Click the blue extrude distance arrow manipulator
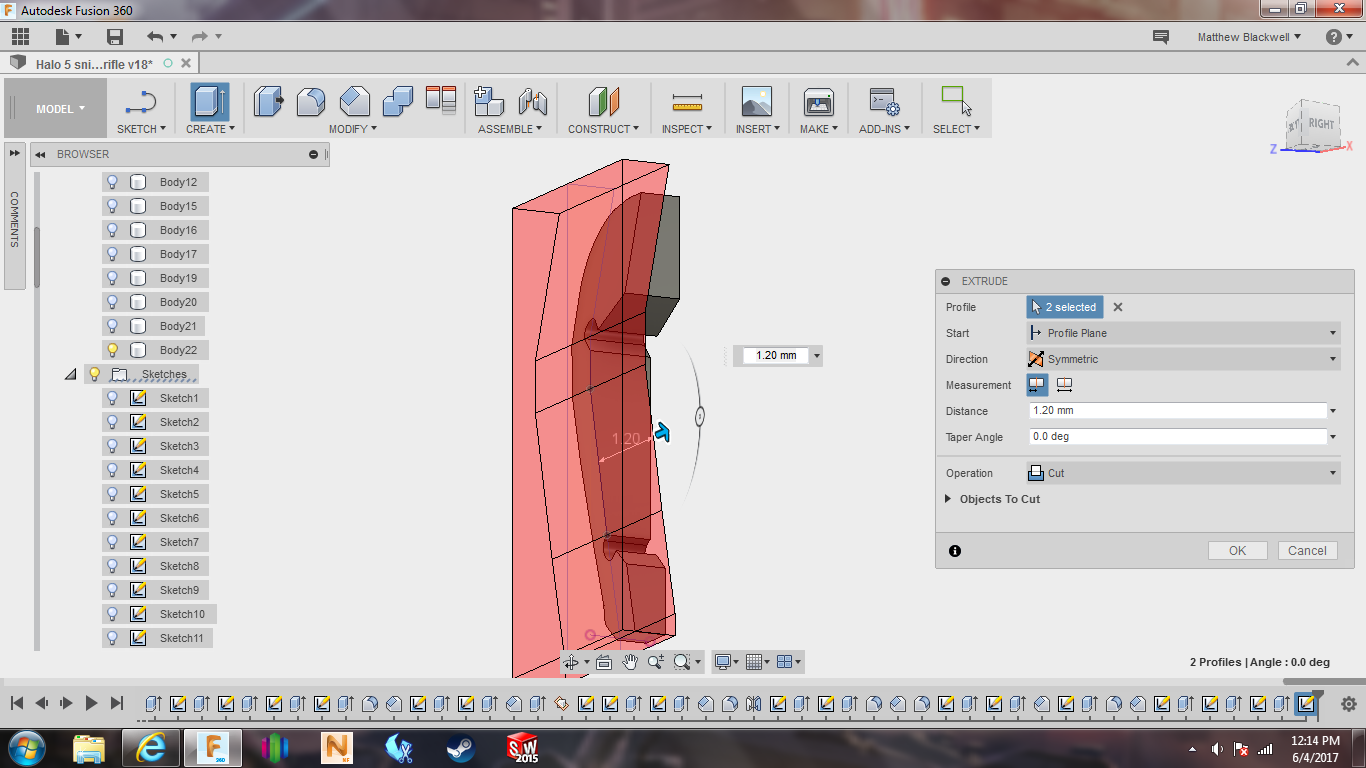The width and height of the screenshot is (1366, 768). pos(661,431)
